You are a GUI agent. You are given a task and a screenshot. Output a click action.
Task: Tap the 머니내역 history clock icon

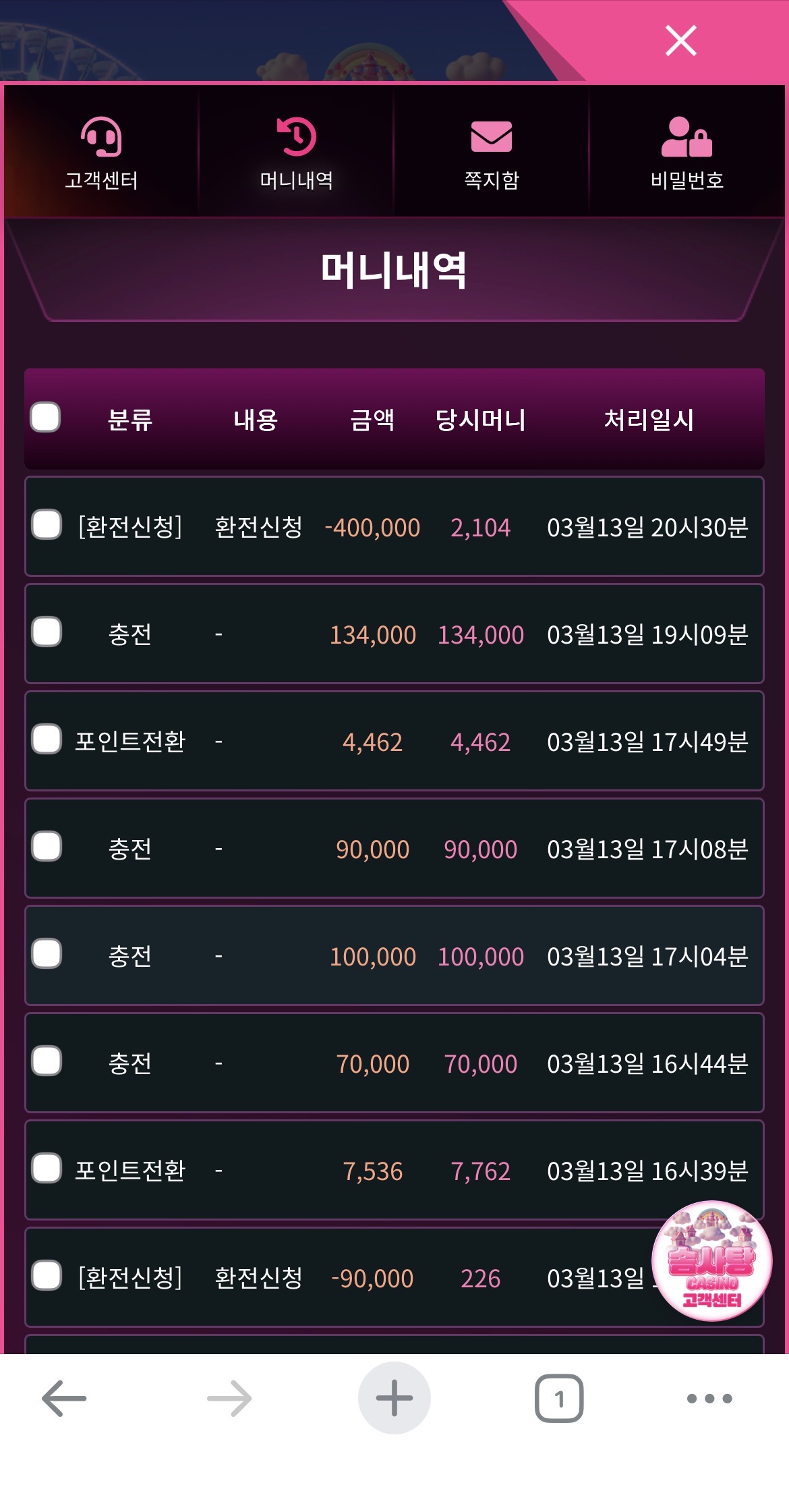click(x=297, y=137)
